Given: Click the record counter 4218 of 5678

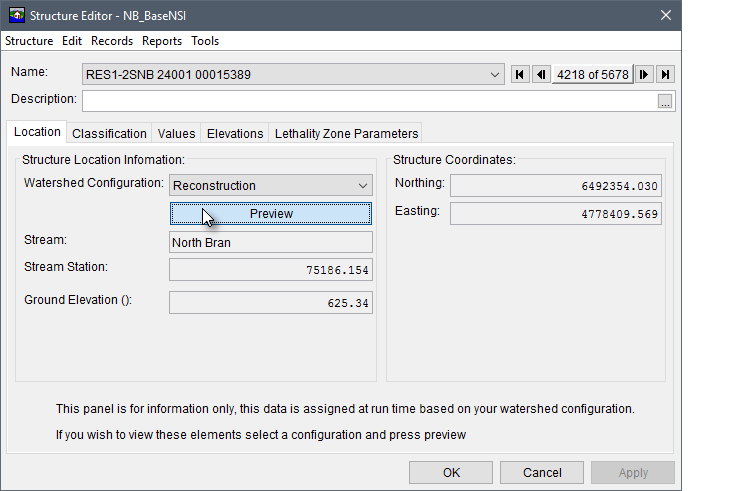Looking at the screenshot, I should (x=593, y=74).
